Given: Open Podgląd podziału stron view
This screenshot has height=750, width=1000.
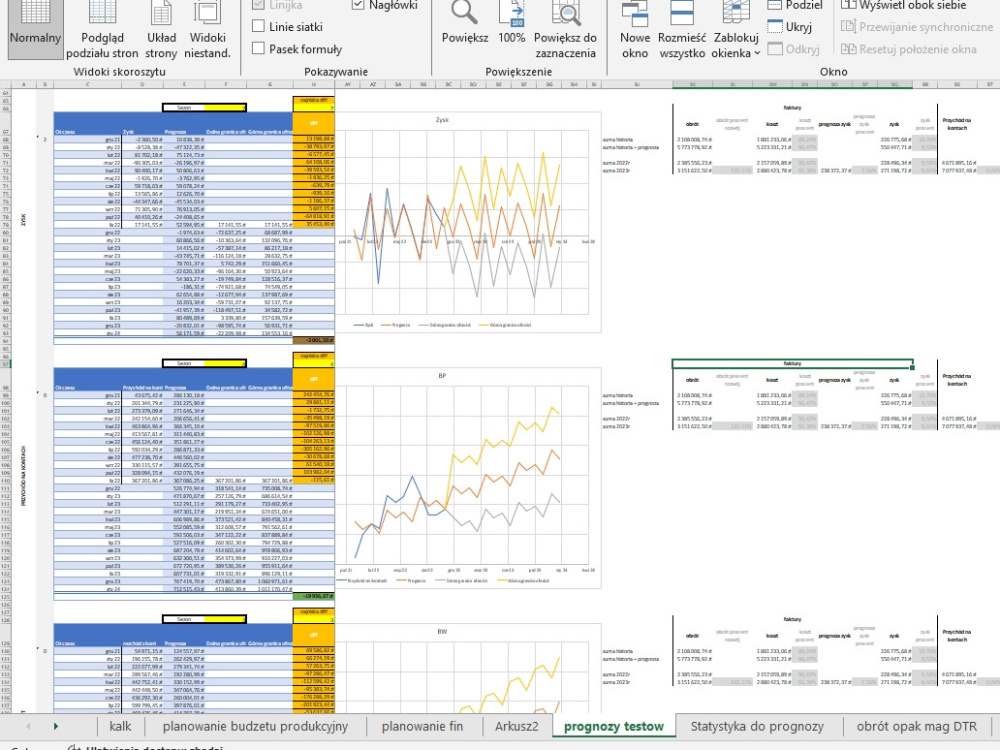Looking at the screenshot, I should pyautogui.click(x=101, y=29).
